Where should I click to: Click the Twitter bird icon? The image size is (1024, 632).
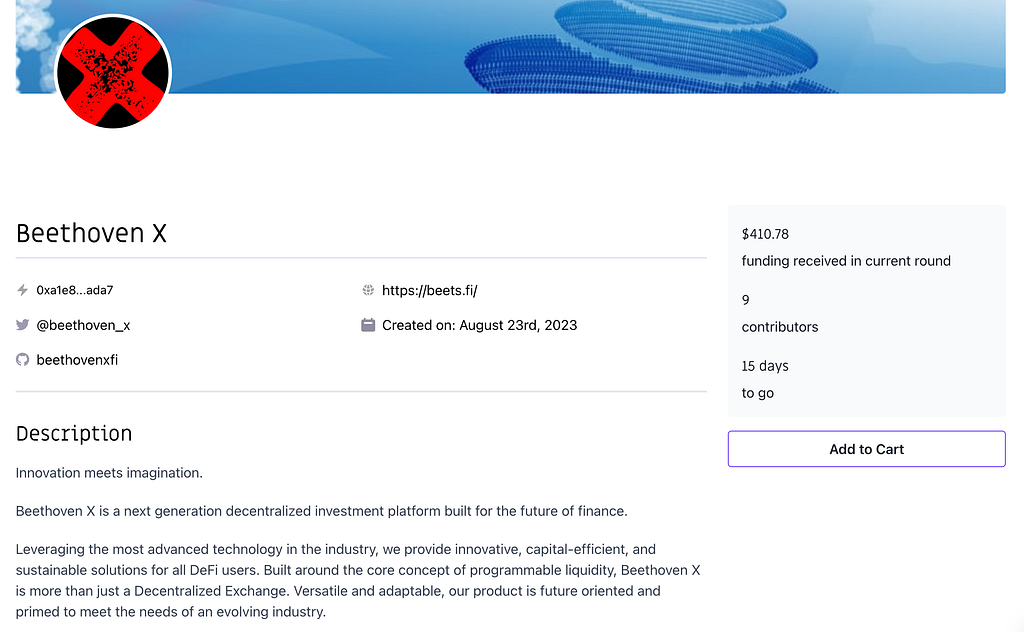[22, 324]
